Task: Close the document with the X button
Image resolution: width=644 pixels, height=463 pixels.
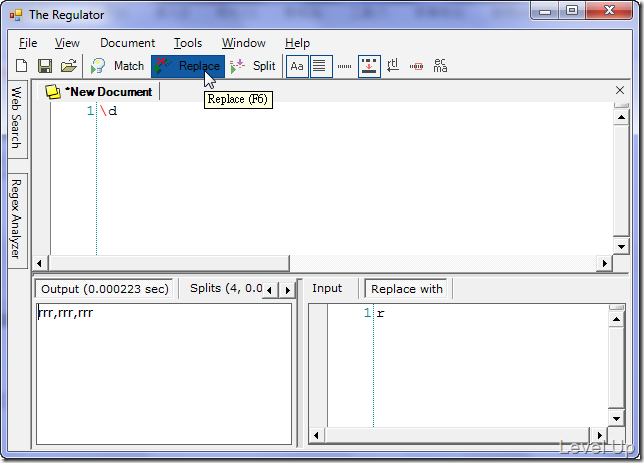Action: (x=620, y=90)
